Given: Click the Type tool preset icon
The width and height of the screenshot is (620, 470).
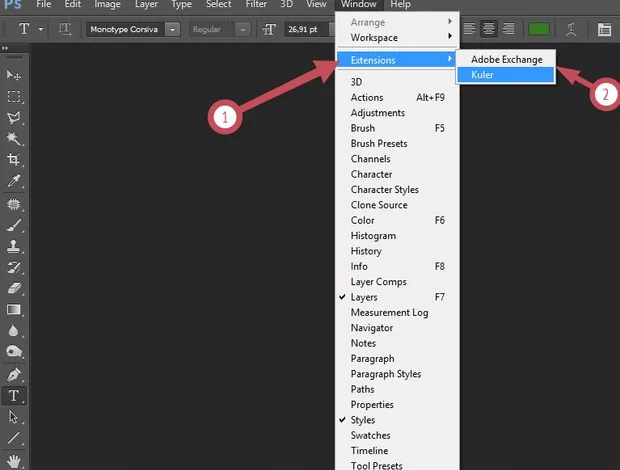Looking at the screenshot, I should click(24, 29).
